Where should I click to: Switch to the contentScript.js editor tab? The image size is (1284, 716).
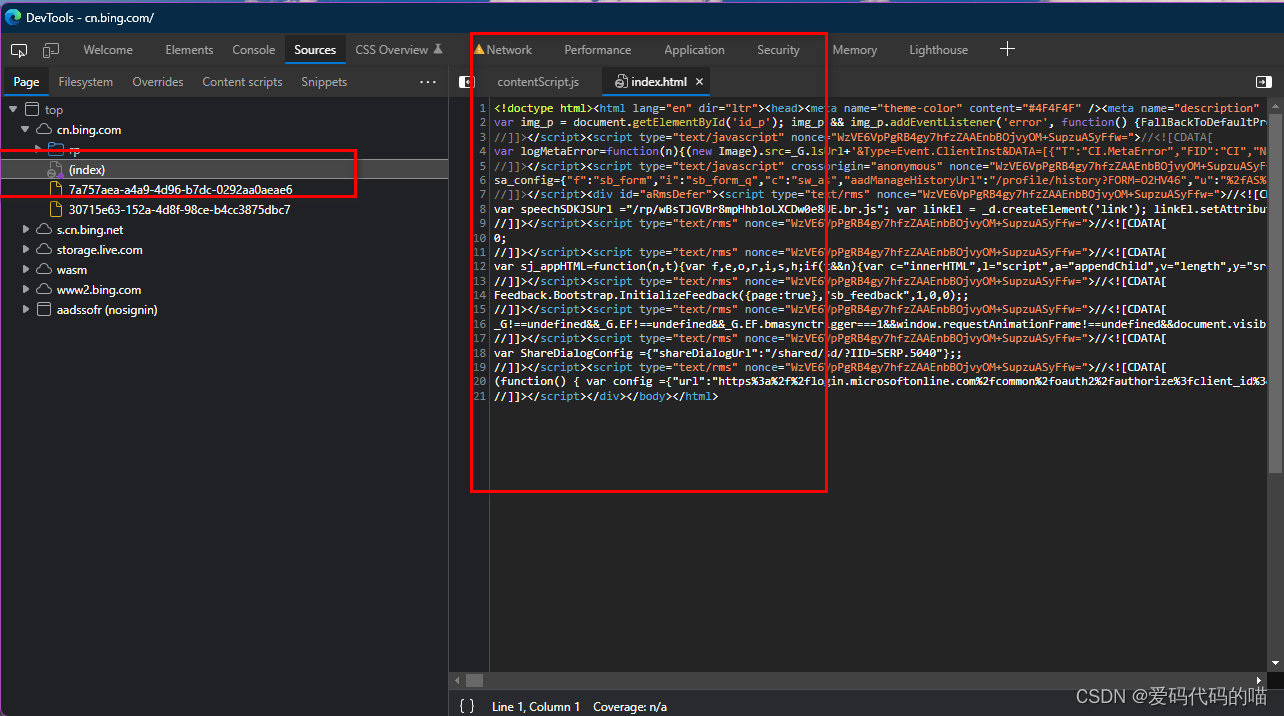538,82
